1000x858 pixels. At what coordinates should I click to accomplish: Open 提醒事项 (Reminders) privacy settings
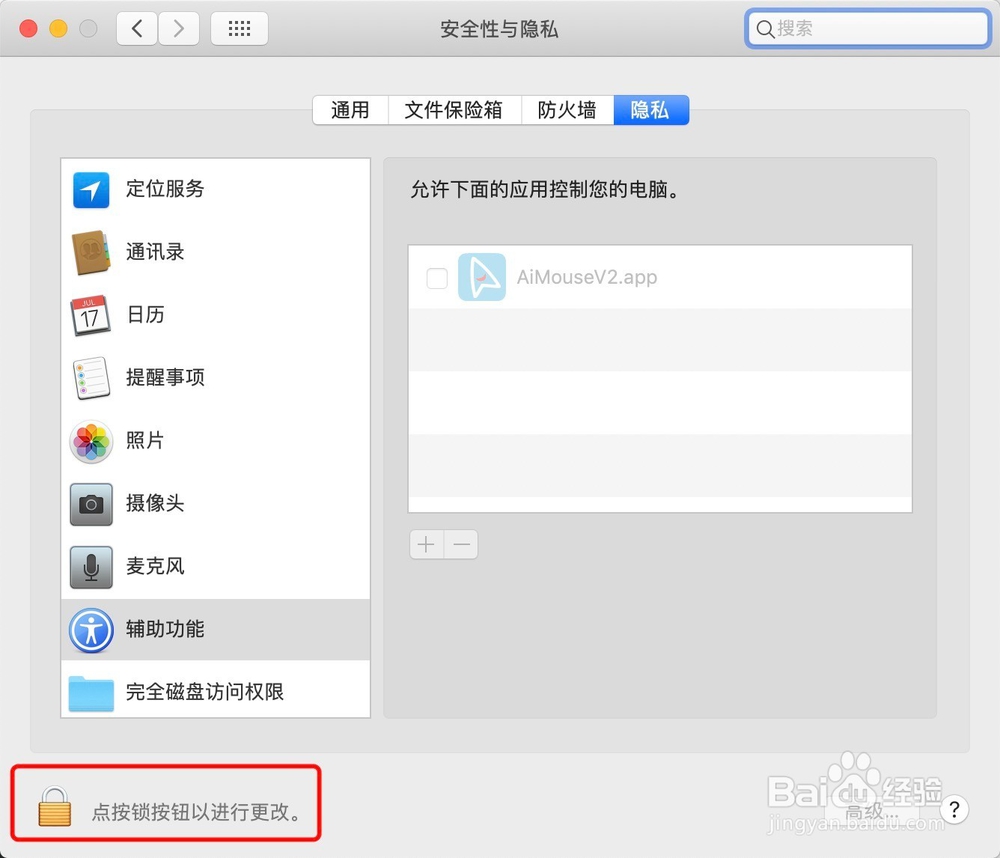pos(165,378)
